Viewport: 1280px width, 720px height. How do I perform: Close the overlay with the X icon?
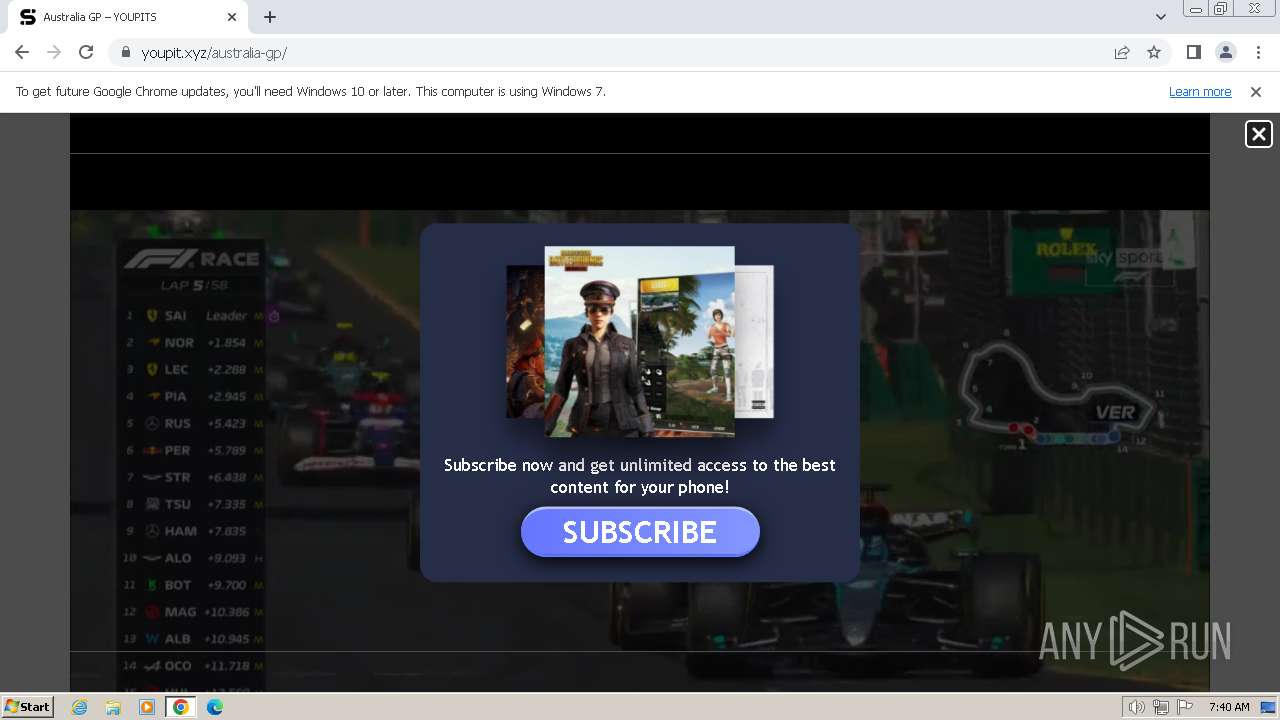[1258, 134]
